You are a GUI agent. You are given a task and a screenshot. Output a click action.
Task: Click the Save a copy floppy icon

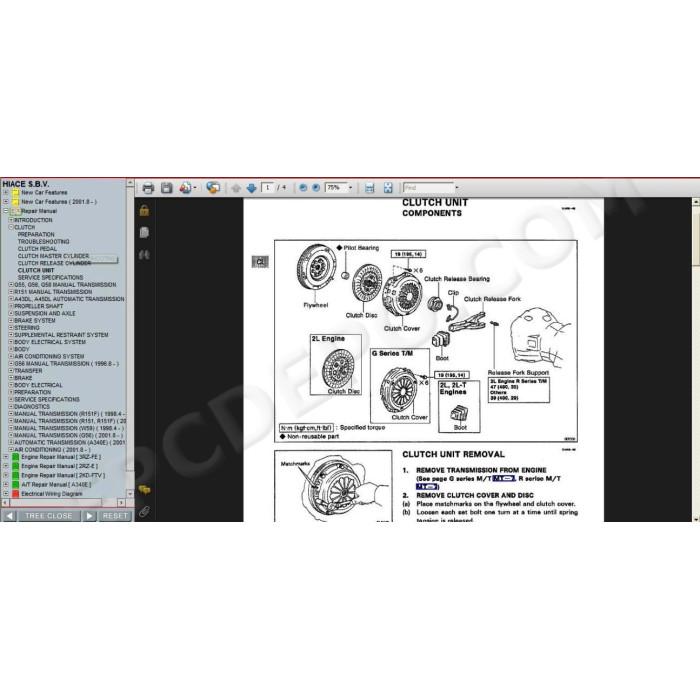click(x=167, y=188)
